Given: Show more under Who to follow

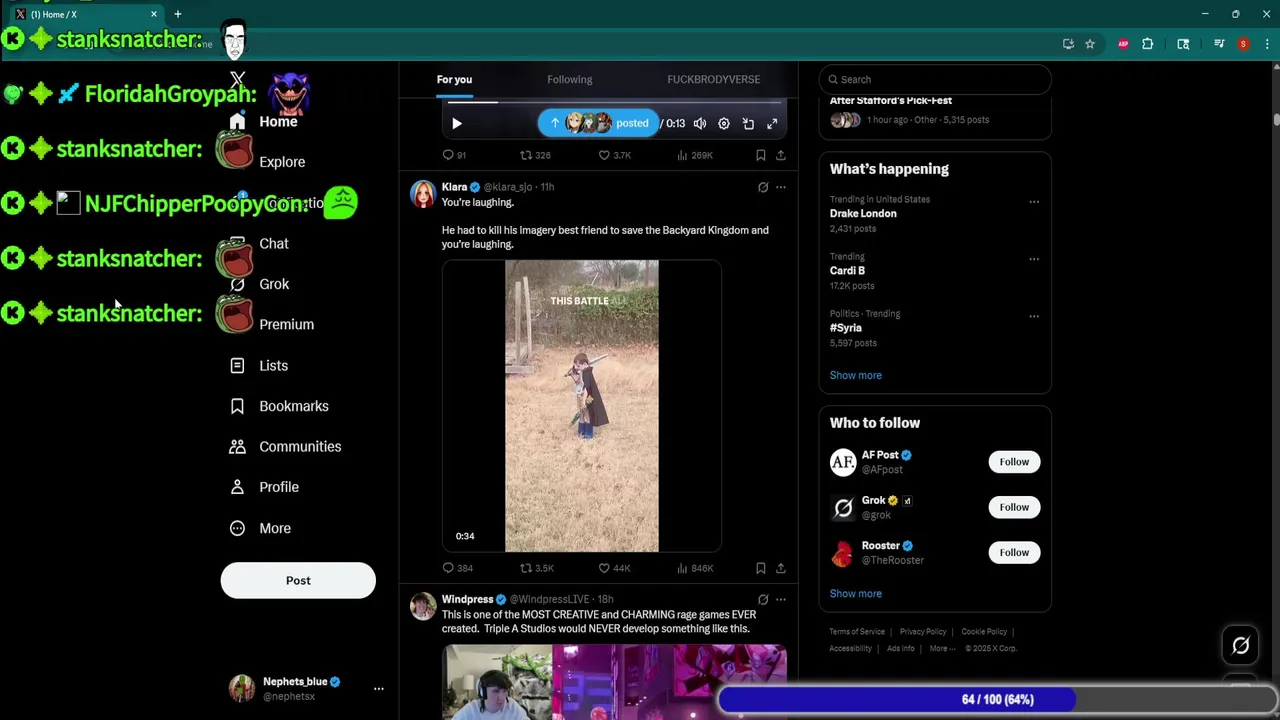Looking at the screenshot, I should tap(856, 594).
